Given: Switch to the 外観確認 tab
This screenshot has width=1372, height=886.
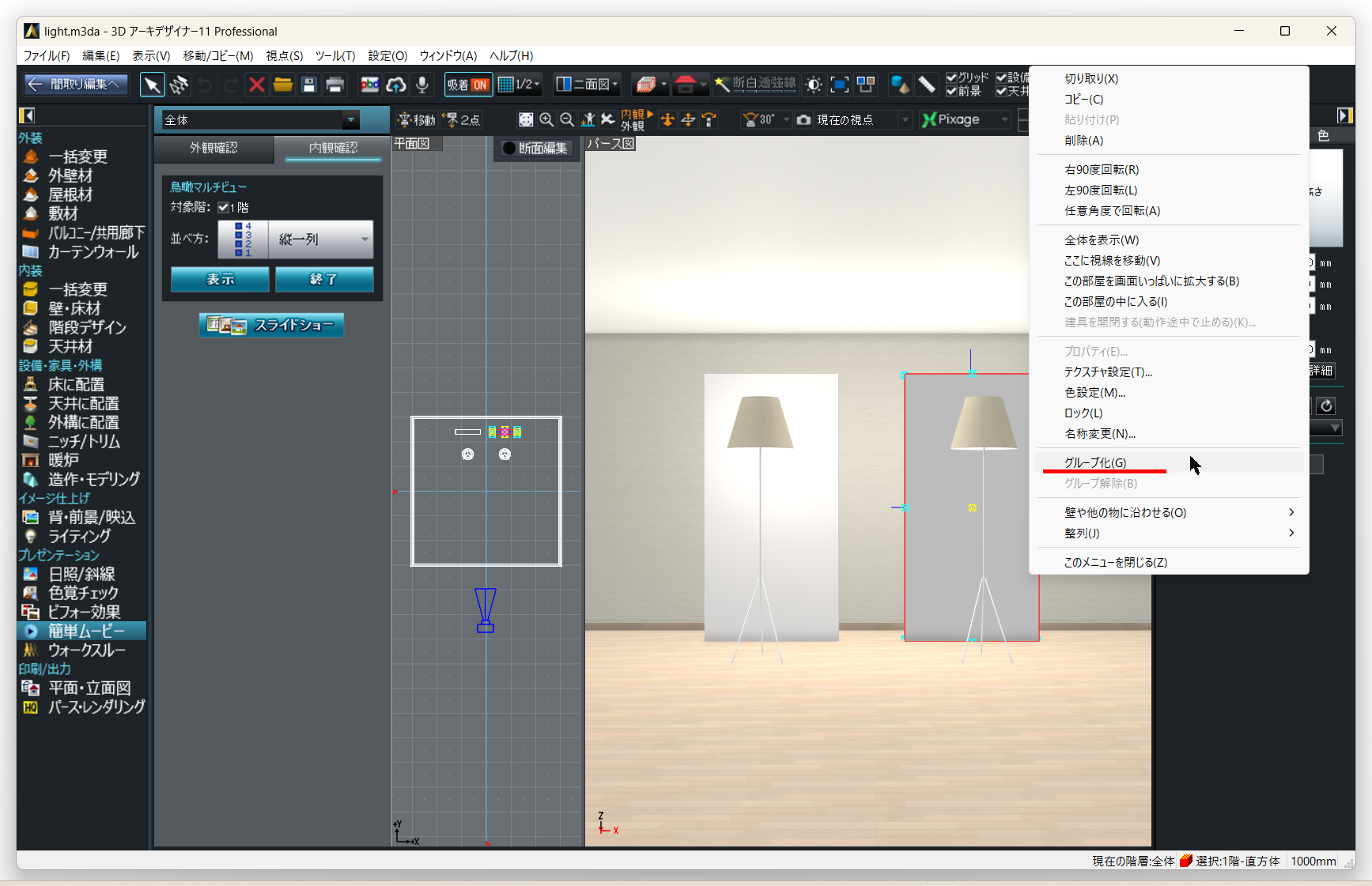Looking at the screenshot, I should coord(214,148).
